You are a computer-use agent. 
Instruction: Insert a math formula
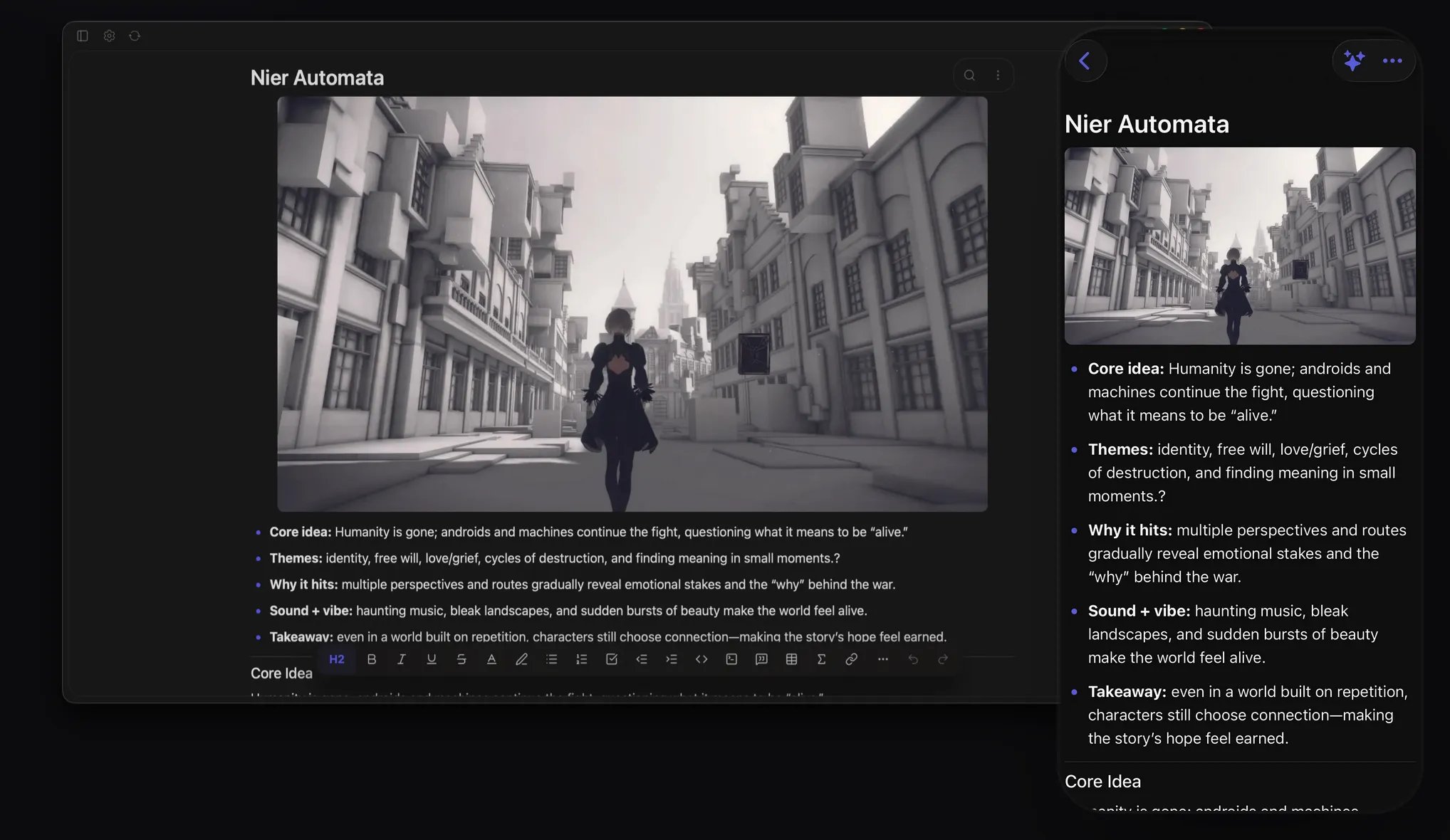point(821,659)
